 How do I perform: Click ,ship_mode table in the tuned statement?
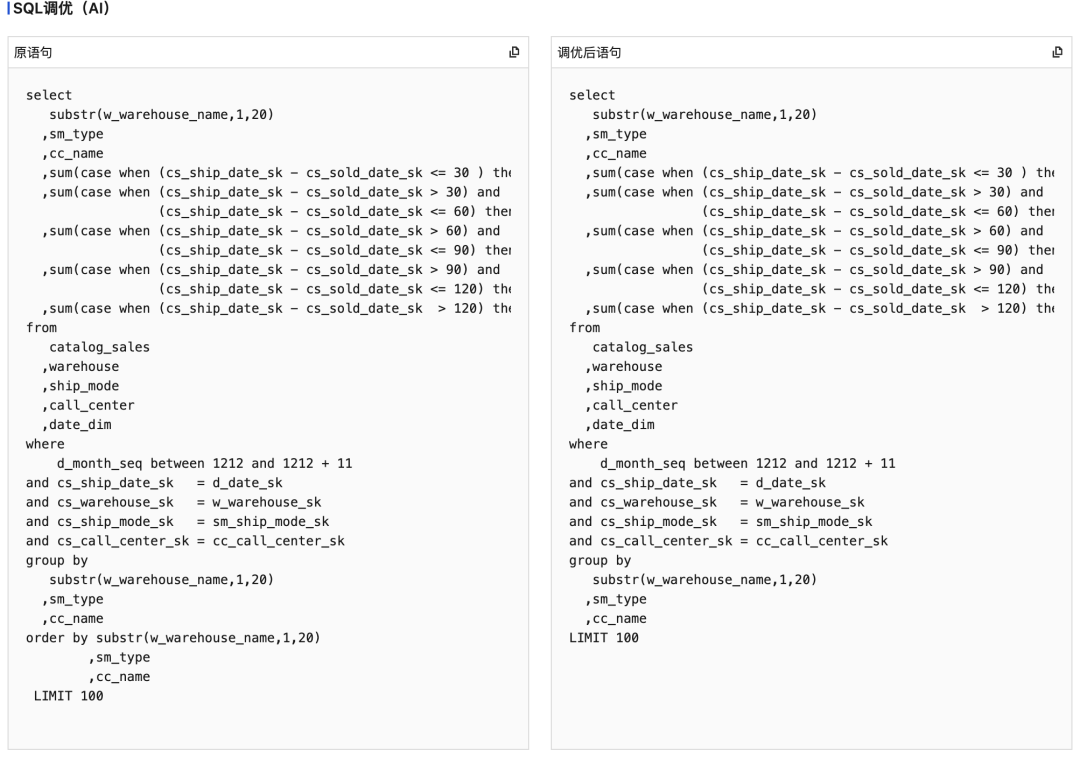(x=623, y=386)
